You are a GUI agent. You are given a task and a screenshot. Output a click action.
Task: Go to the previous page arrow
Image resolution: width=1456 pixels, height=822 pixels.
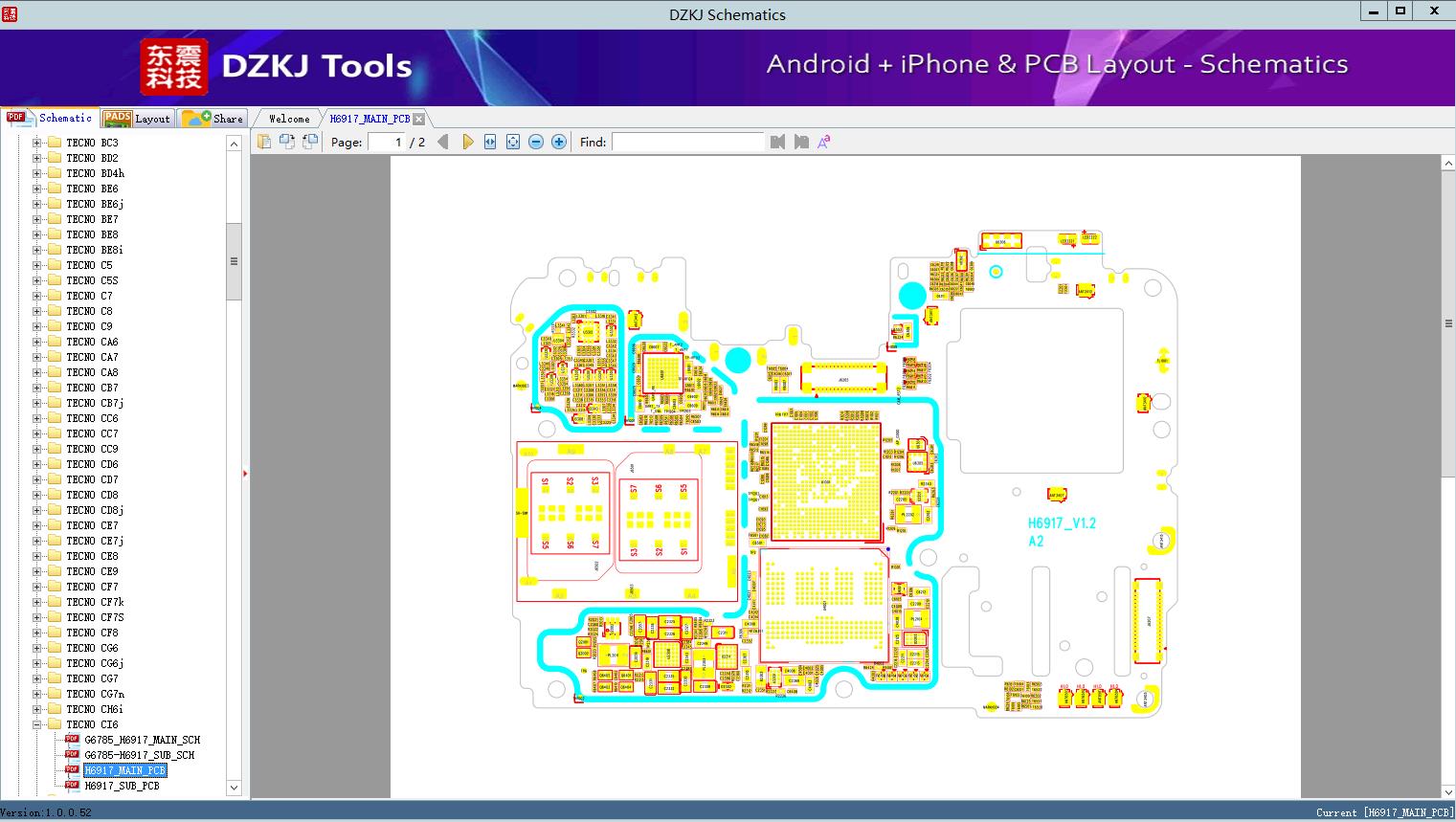tap(442, 142)
